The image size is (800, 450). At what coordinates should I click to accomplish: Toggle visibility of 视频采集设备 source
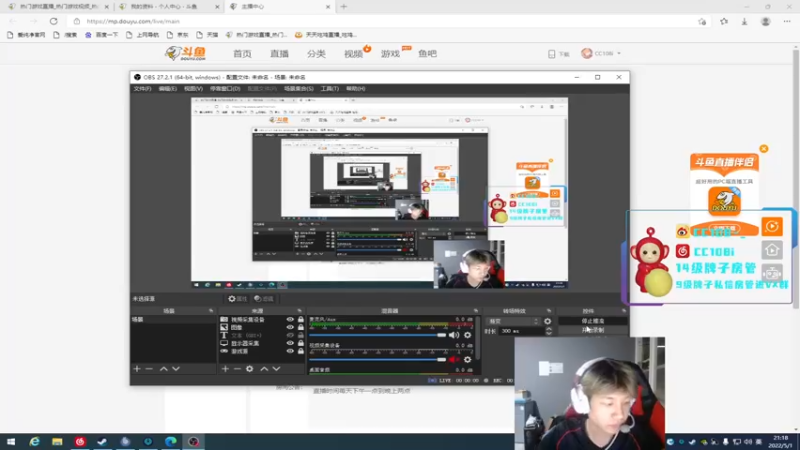tap(290, 319)
